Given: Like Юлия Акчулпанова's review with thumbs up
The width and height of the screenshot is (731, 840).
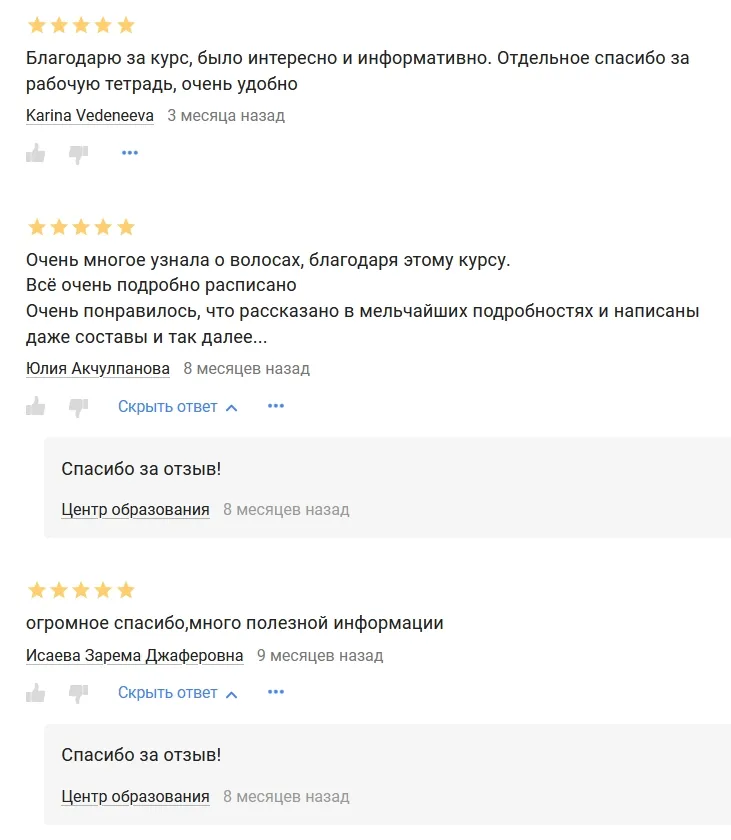Looking at the screenshot, I should 36,406.
